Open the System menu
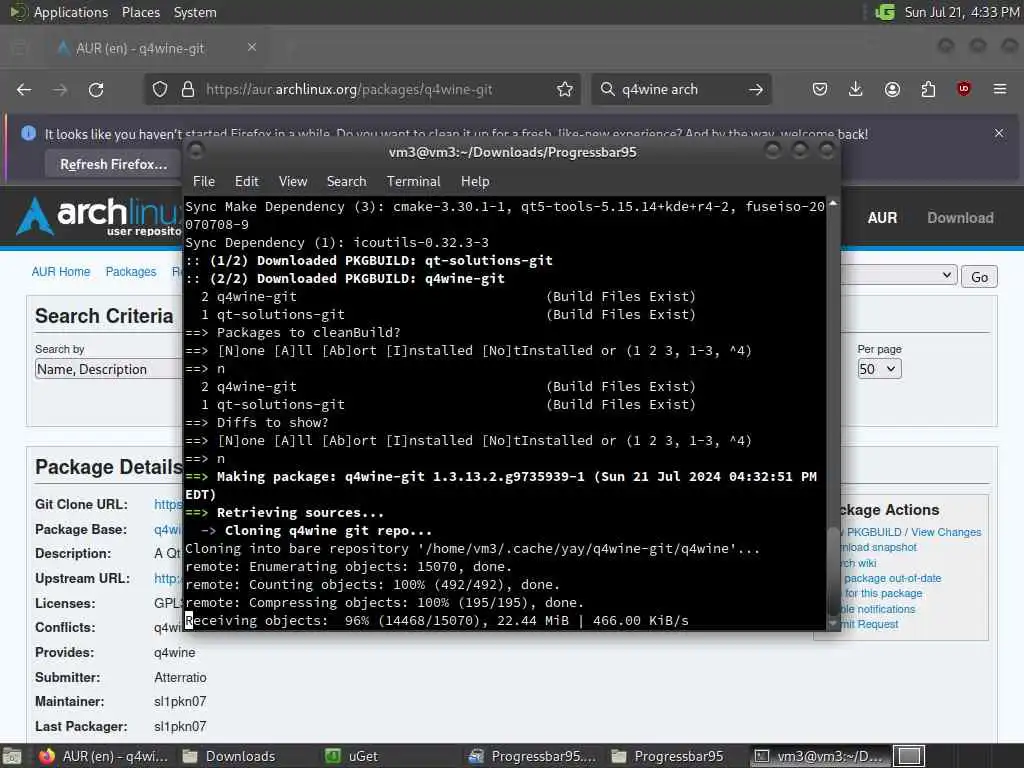This screenshot has height=768, width=1024. [195, 12]
